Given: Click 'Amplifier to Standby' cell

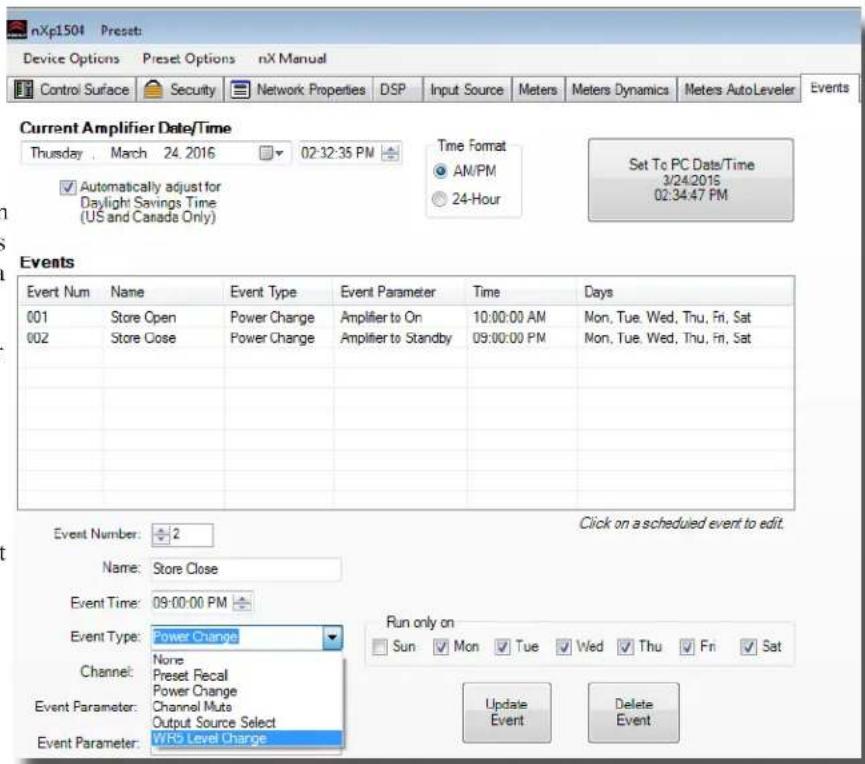Looking at the screenshot, I should point(396,338).
